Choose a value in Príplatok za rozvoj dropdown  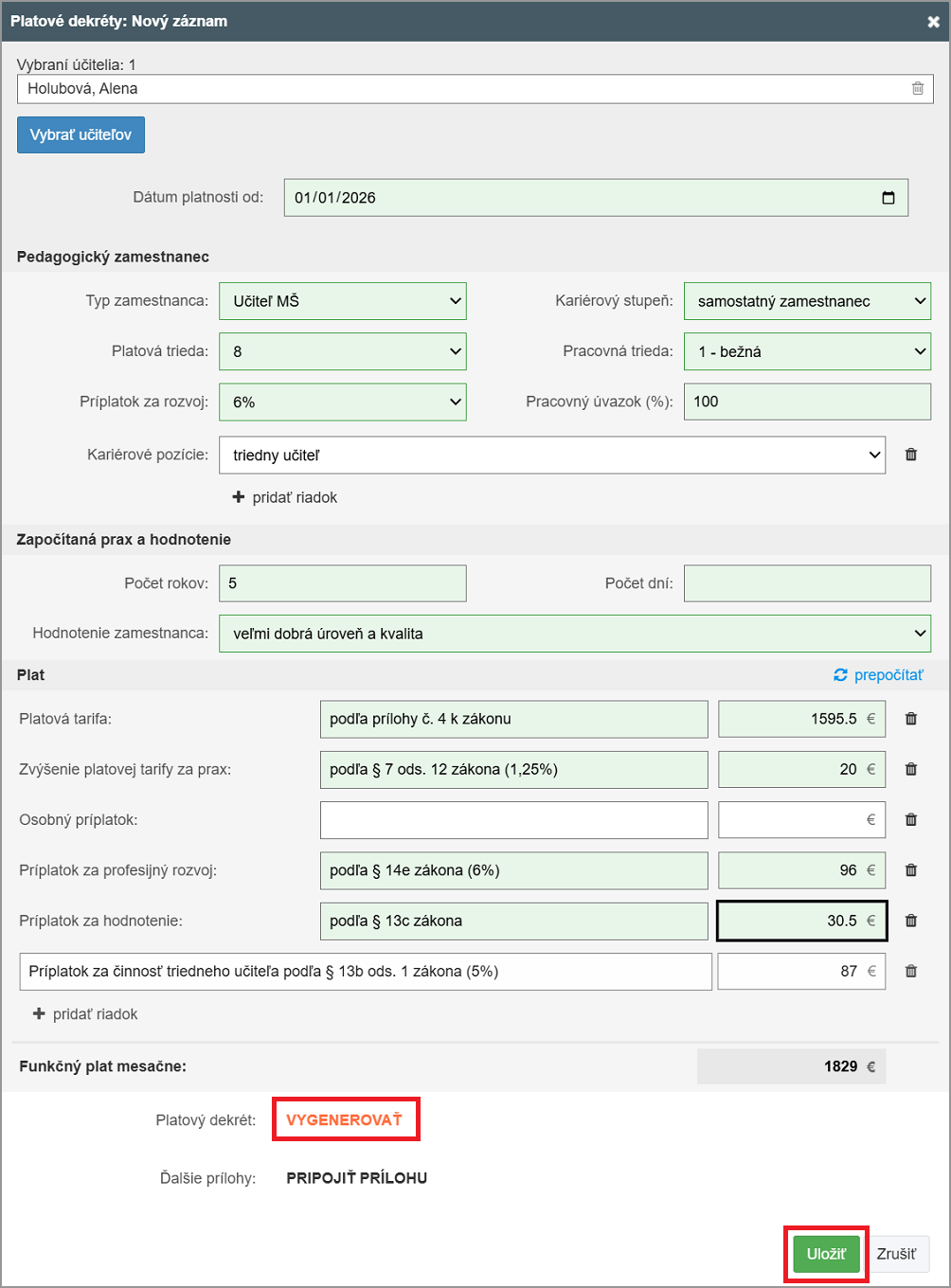pos(342,402)
